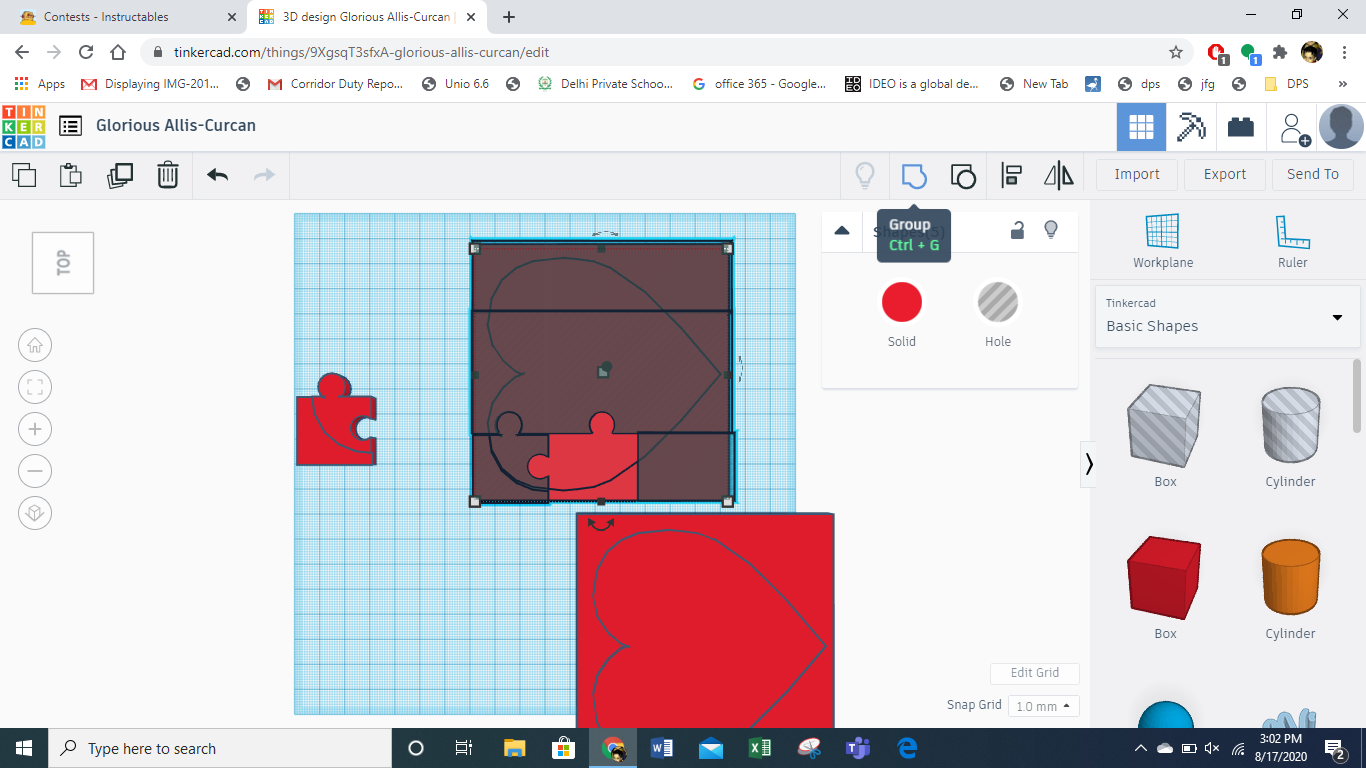Switch to orthographic or perspective view

pos(35,513)
